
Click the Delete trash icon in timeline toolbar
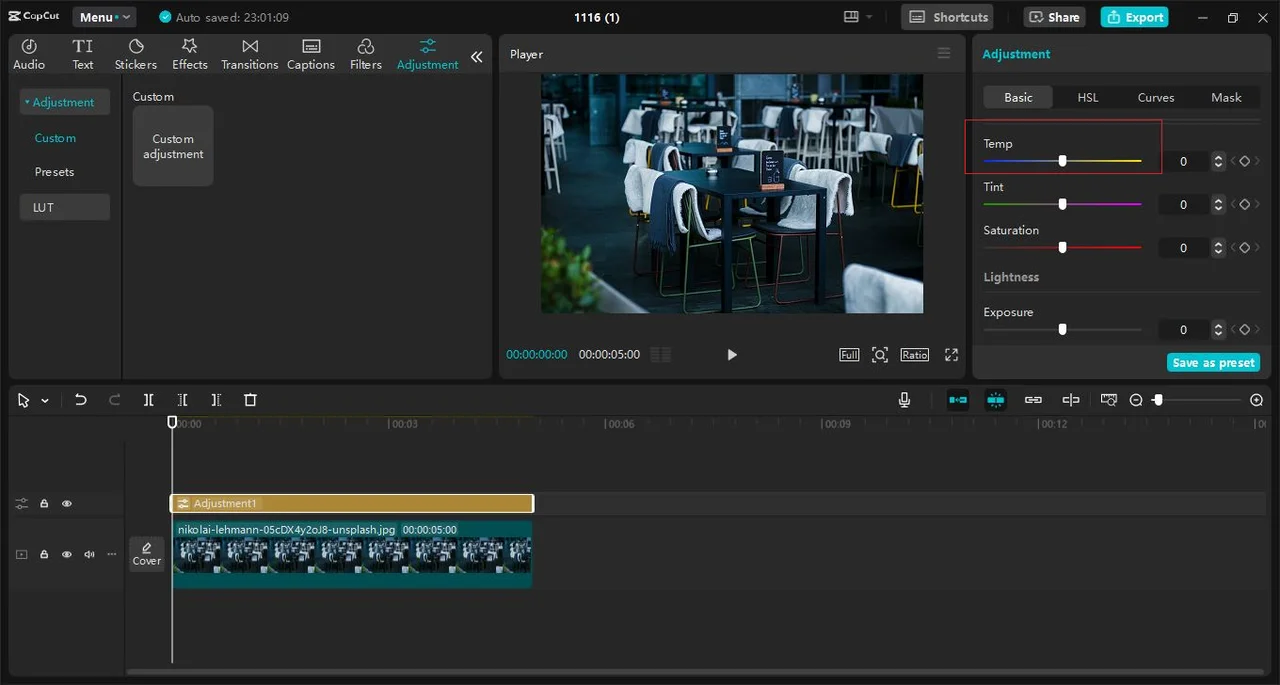[x=250, y=400]
